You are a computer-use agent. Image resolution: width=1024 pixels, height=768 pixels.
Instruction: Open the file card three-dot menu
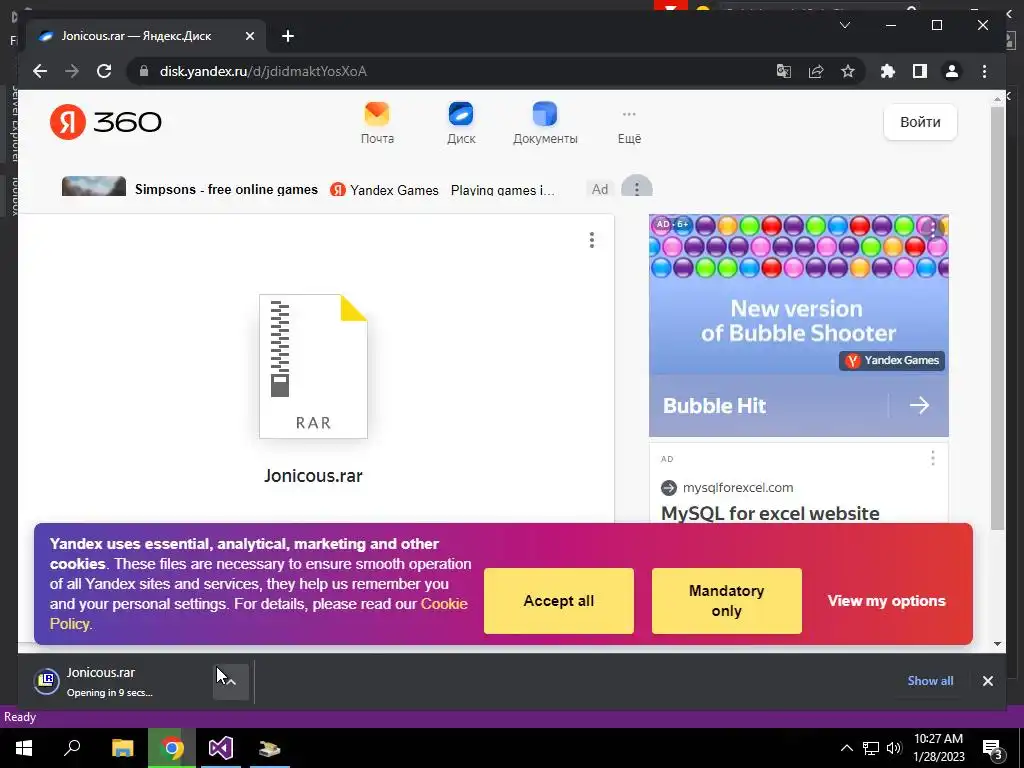tap(592, 240)
